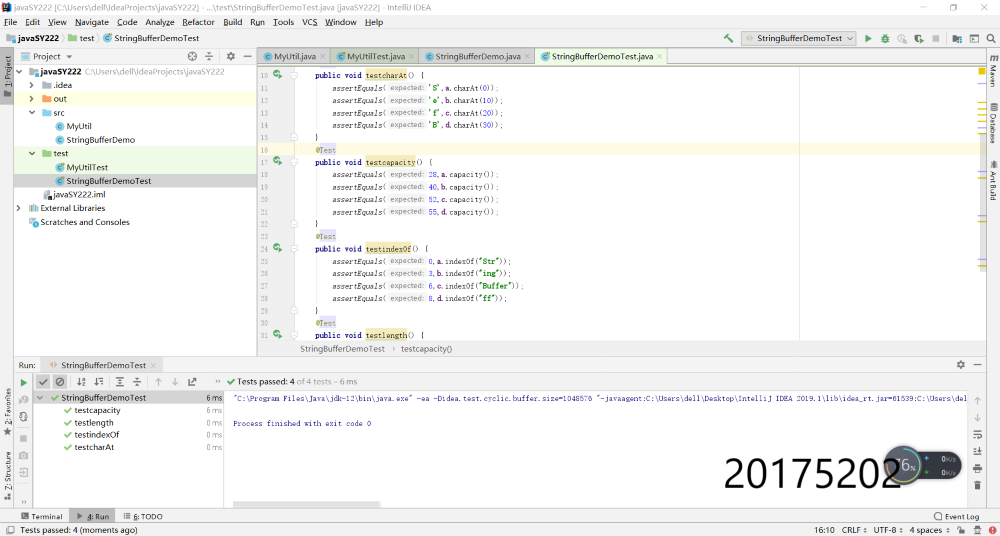This screenshot has height=536, width=1000.
Task: Print console output using the printer icon
Action: click(x=977, y=468)
